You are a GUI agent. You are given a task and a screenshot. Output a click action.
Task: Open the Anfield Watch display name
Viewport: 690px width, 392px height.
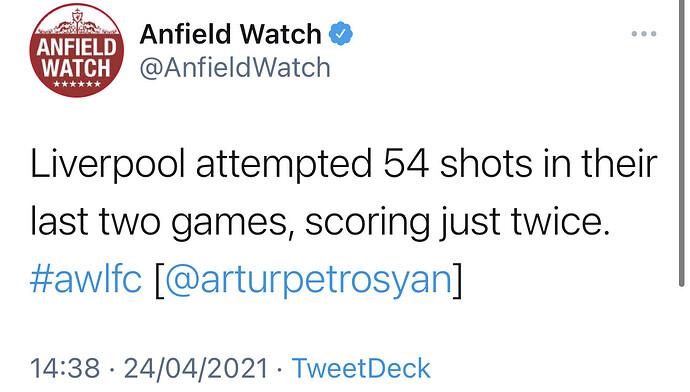coord(231,34)
